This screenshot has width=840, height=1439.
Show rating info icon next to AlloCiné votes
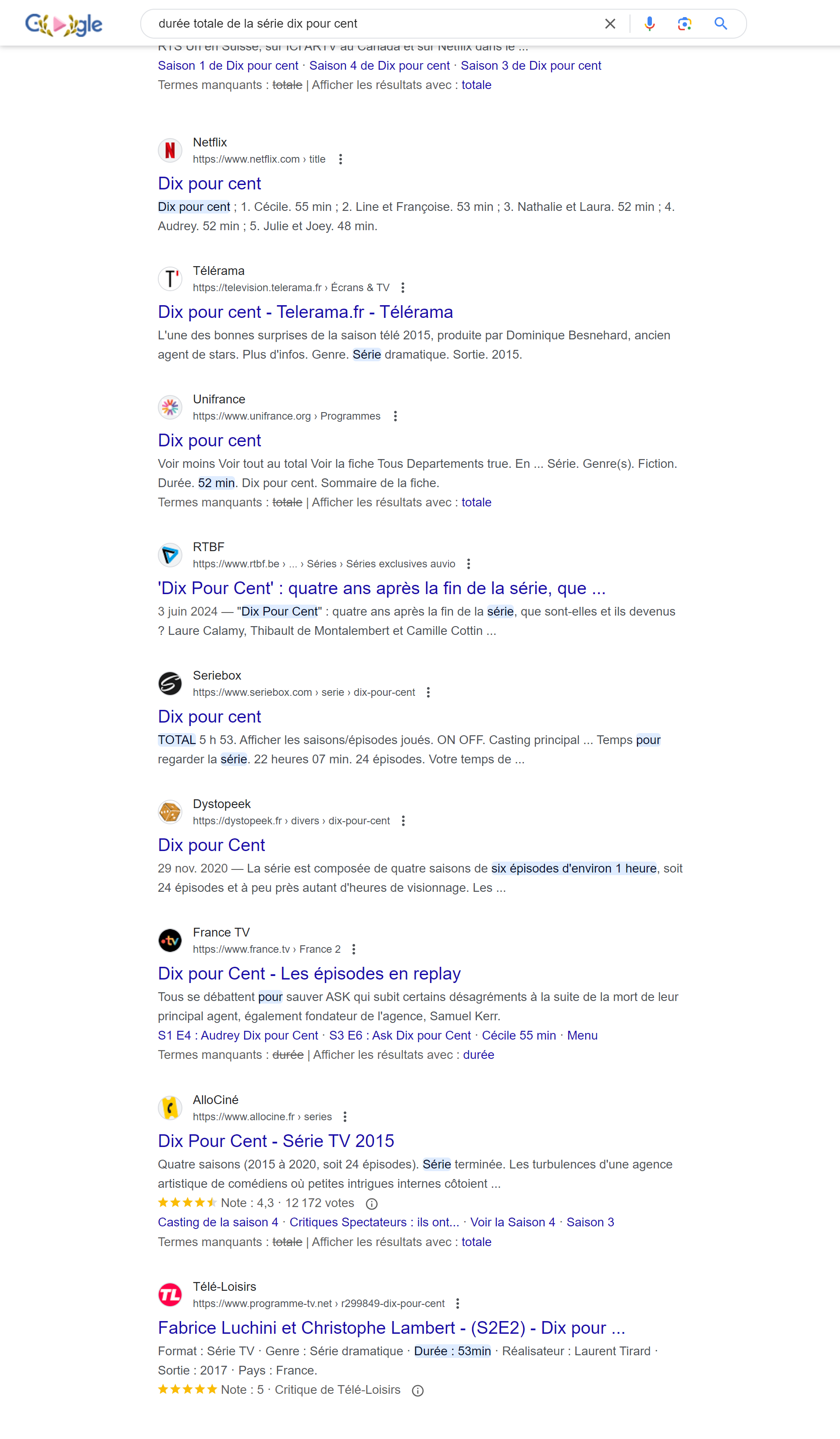click(372, 1204)
